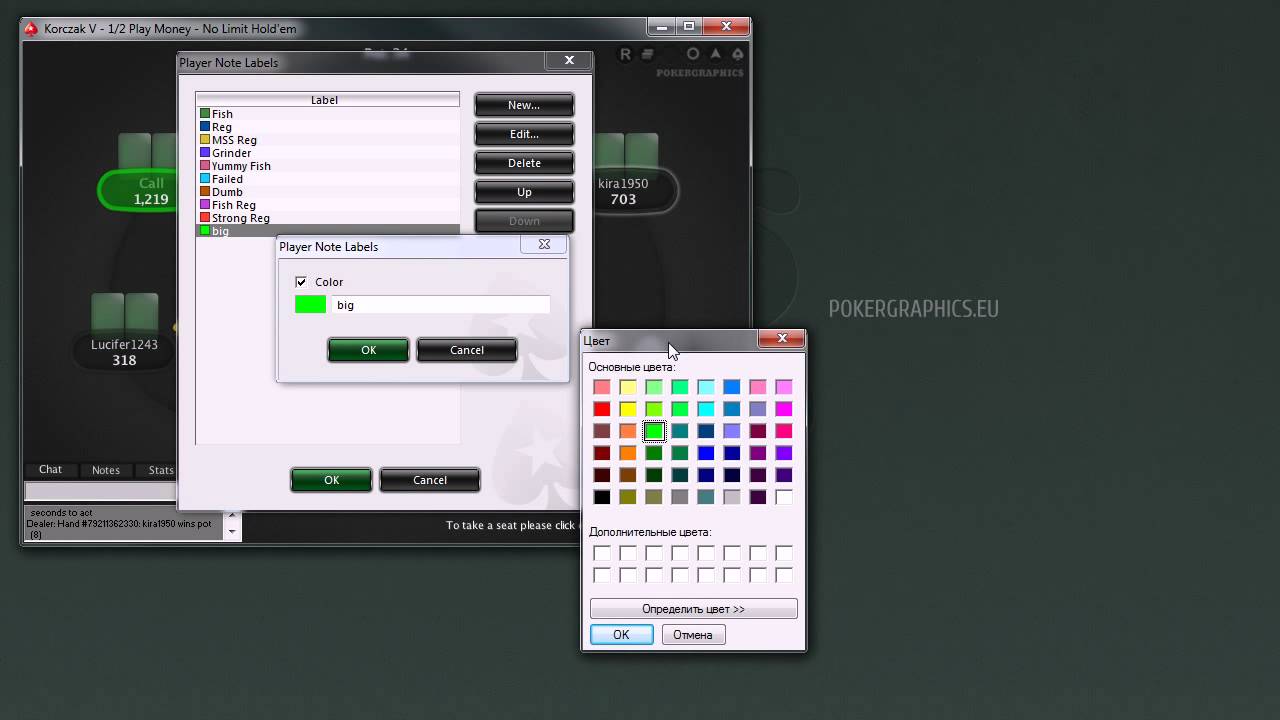This screenshot has height=720, width=1280.
Task: Click the Lucifer1243 player seat
Action: (x=124, y=351)
